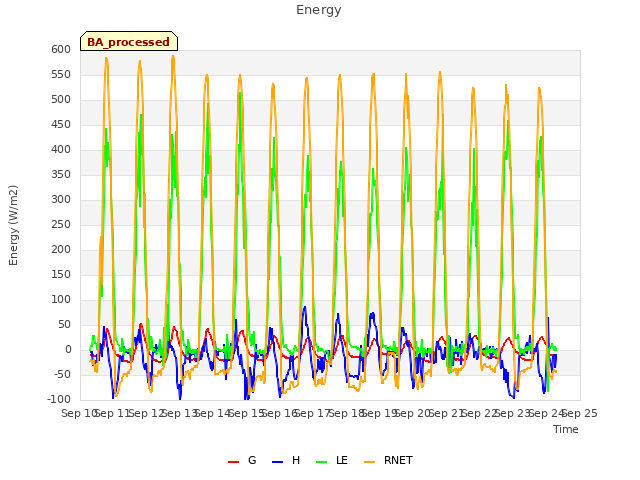The height and width of the screenshot is (480, 640).
Task: Click the 500 y-axis tick label
Action: tap(61, 100)
